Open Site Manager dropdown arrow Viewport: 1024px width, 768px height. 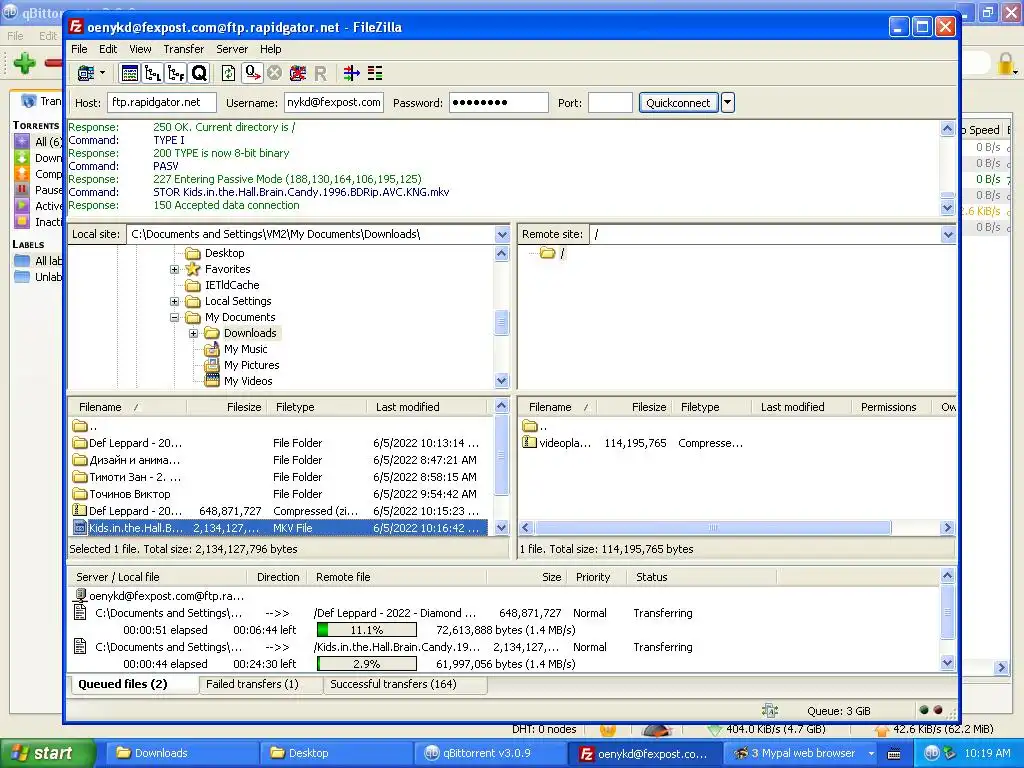pyautogui.click(x=102, y=73)
